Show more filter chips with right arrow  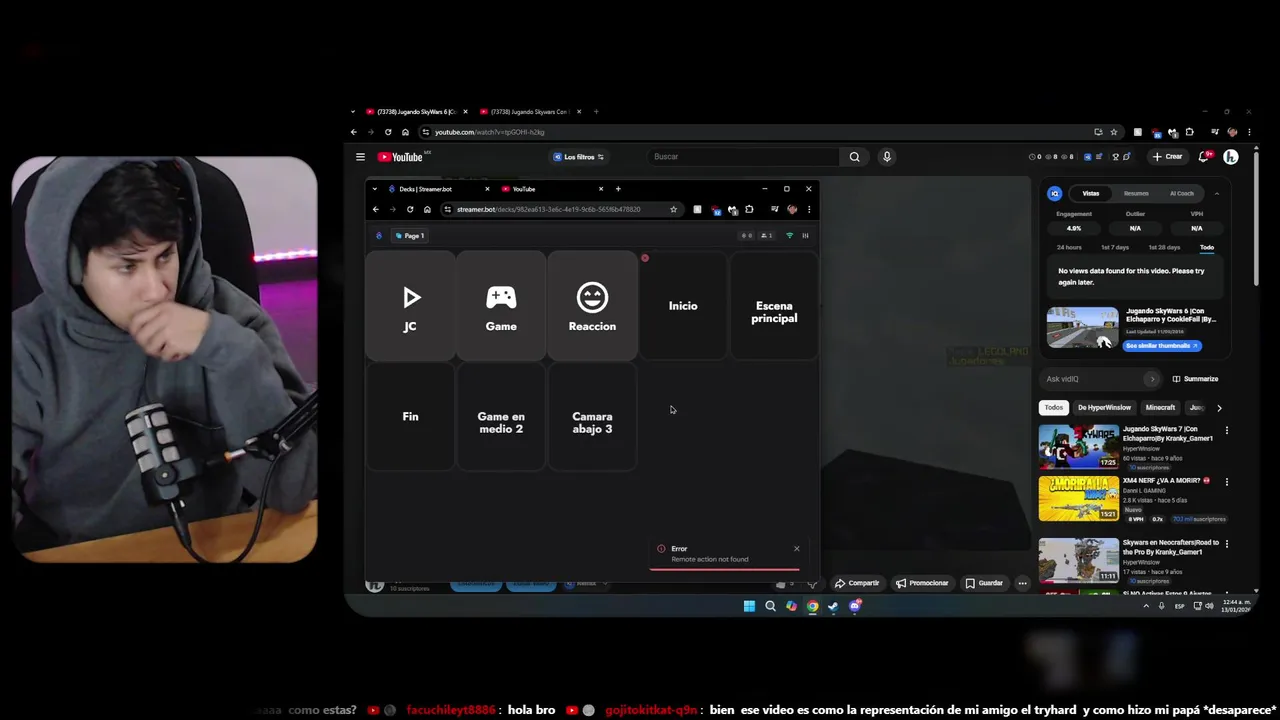click(1219, 408)
